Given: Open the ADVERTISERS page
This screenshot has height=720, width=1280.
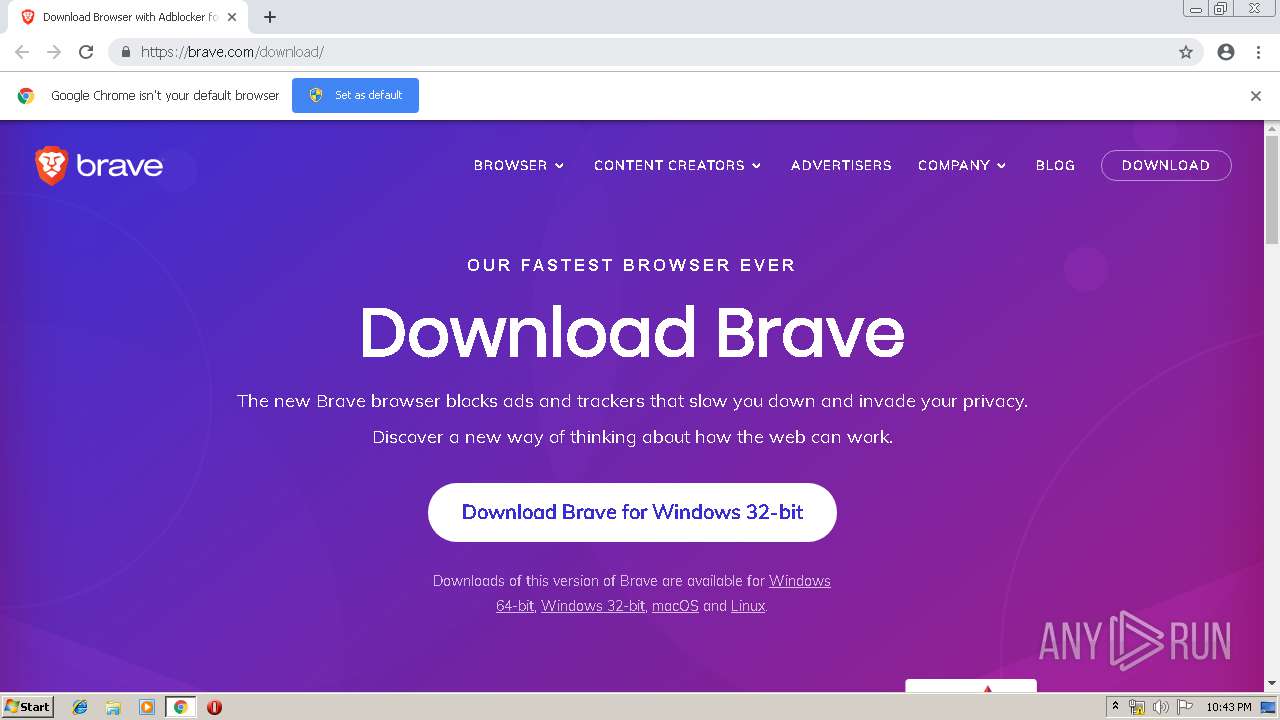Looking at the screenshot, I should tap(841, 165).
